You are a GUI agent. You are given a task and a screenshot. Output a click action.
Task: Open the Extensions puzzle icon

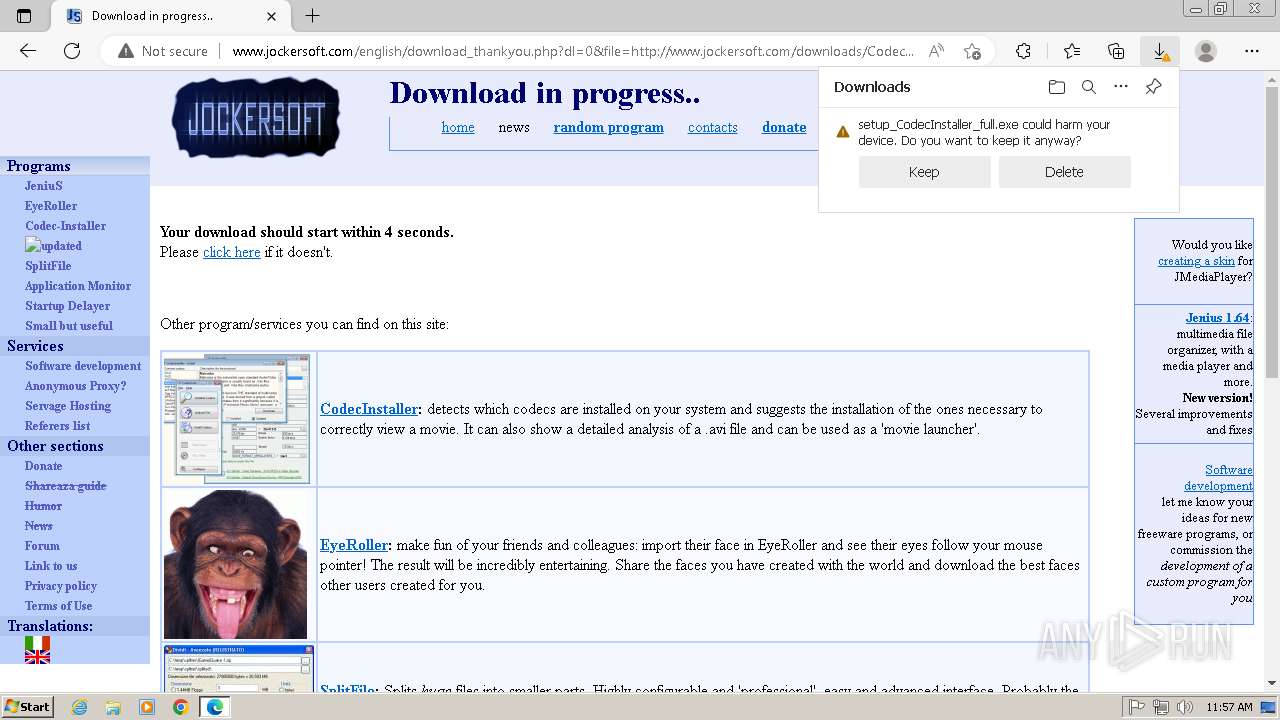(1023, 51)
